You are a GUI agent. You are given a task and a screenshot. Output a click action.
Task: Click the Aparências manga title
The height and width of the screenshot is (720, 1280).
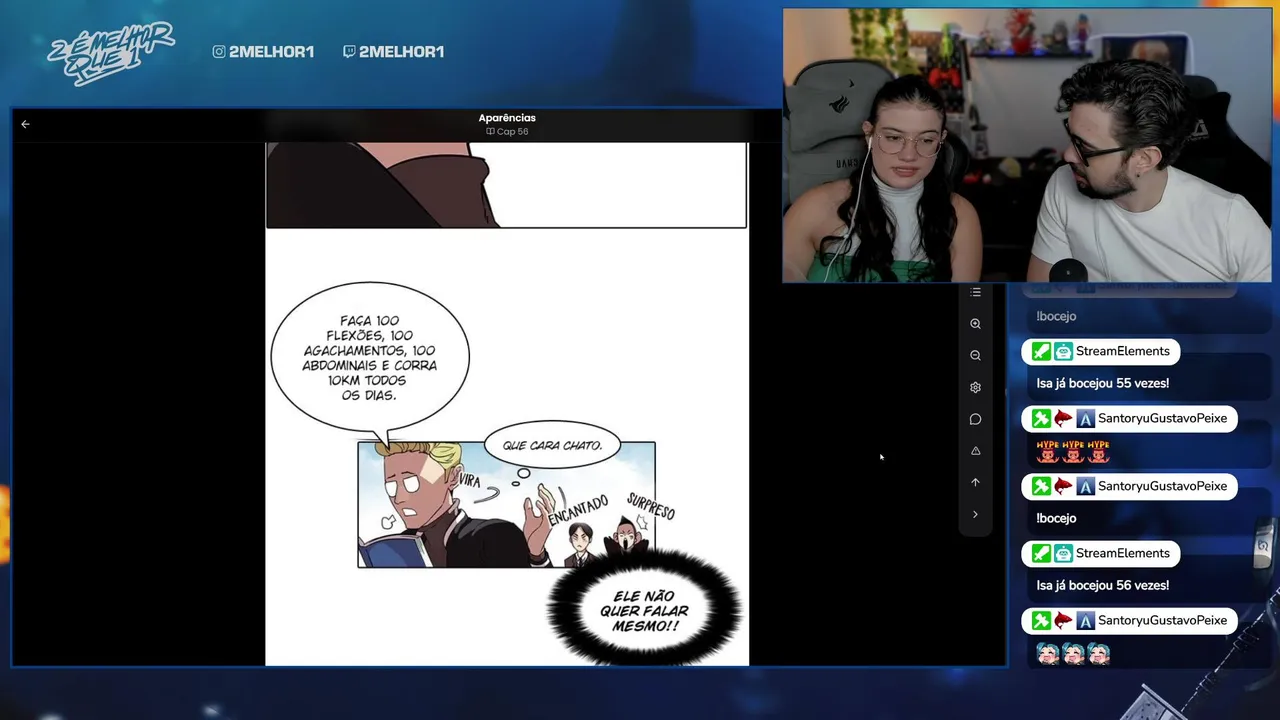tap(507, 118)
